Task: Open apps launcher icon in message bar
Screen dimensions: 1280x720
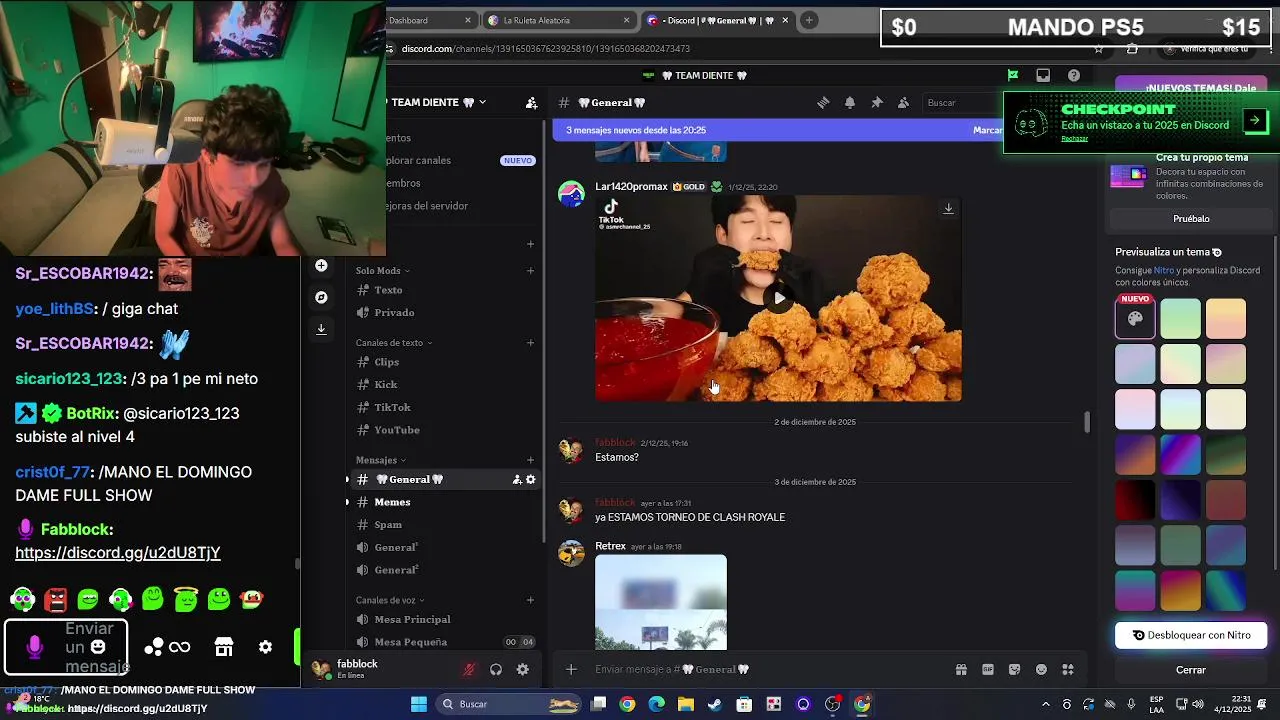Action: point(1068,670)
